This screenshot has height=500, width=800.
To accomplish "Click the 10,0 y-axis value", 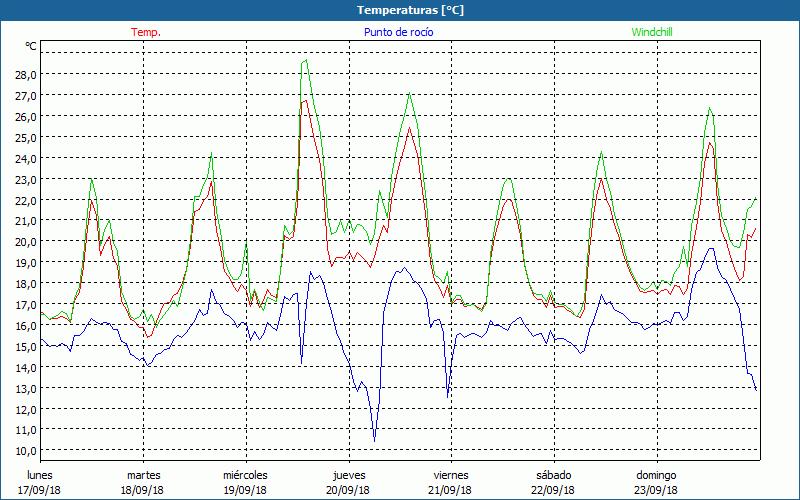I will [x=25, y=451].
